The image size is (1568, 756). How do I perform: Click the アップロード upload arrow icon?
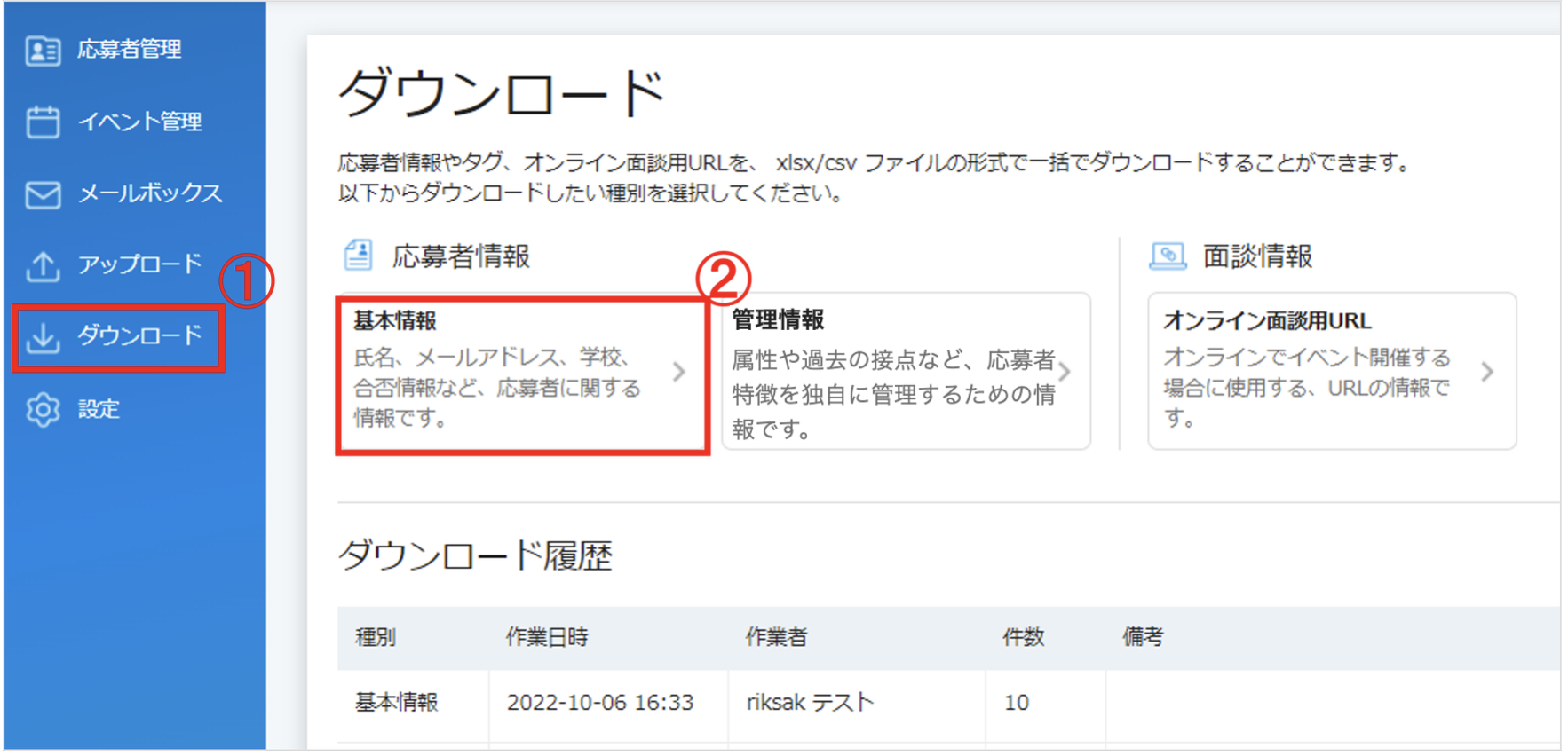coord(43,265)
